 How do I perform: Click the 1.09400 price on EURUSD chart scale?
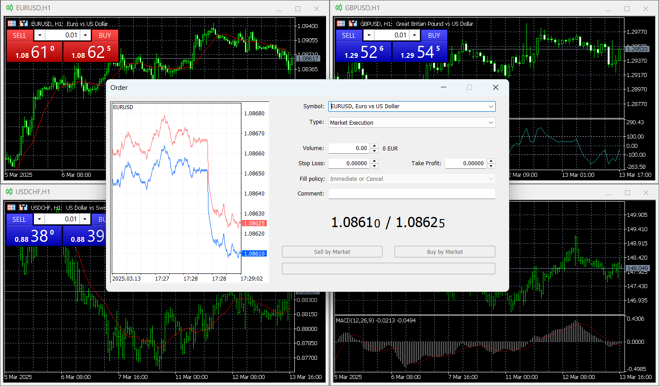pos(308,26)
